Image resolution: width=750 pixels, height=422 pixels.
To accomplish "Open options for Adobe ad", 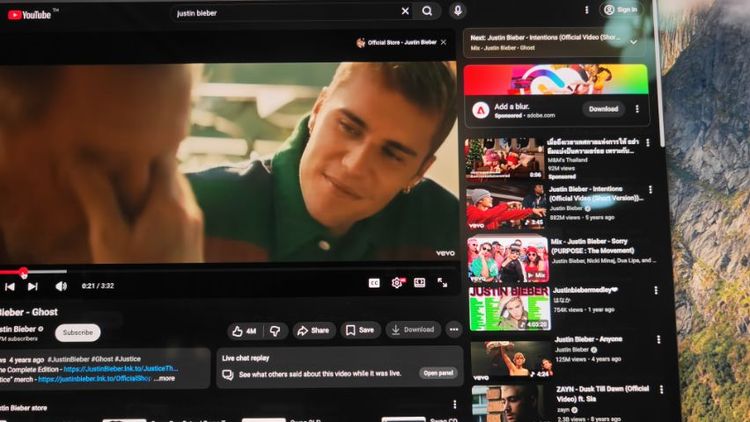I will (x=637, y=109).
